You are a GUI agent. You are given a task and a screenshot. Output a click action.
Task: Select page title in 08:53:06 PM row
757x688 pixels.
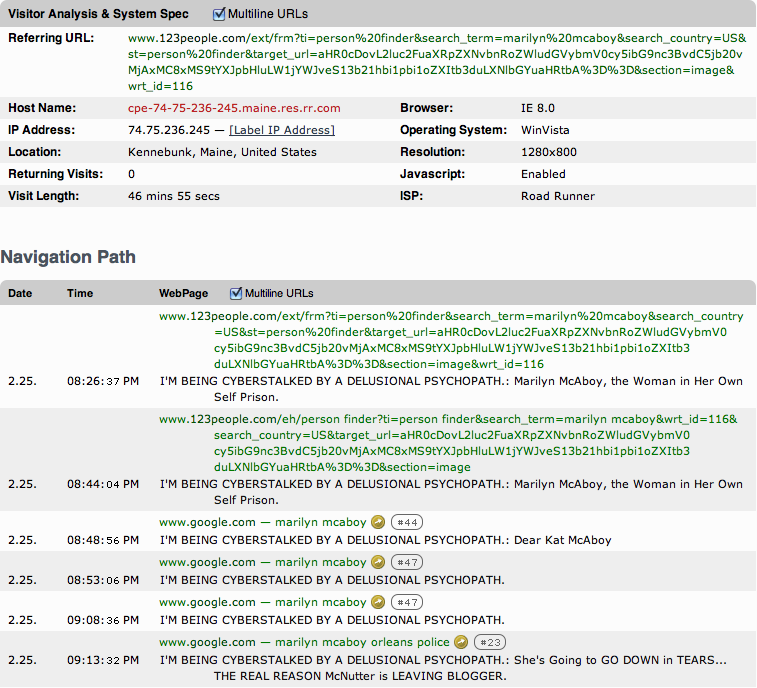coord(332,580)
